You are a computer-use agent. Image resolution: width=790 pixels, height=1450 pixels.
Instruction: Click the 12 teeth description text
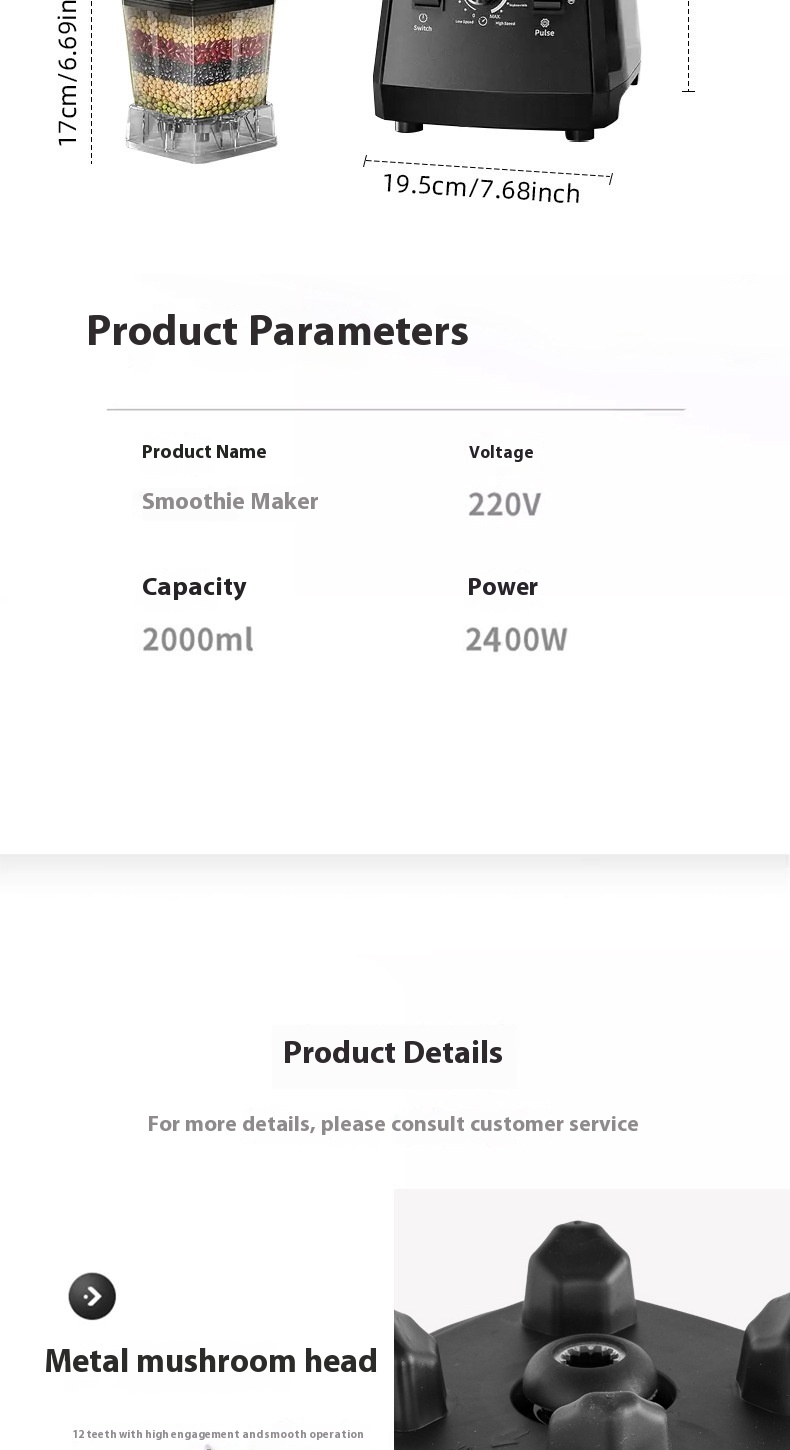[x=218, y=1434]
